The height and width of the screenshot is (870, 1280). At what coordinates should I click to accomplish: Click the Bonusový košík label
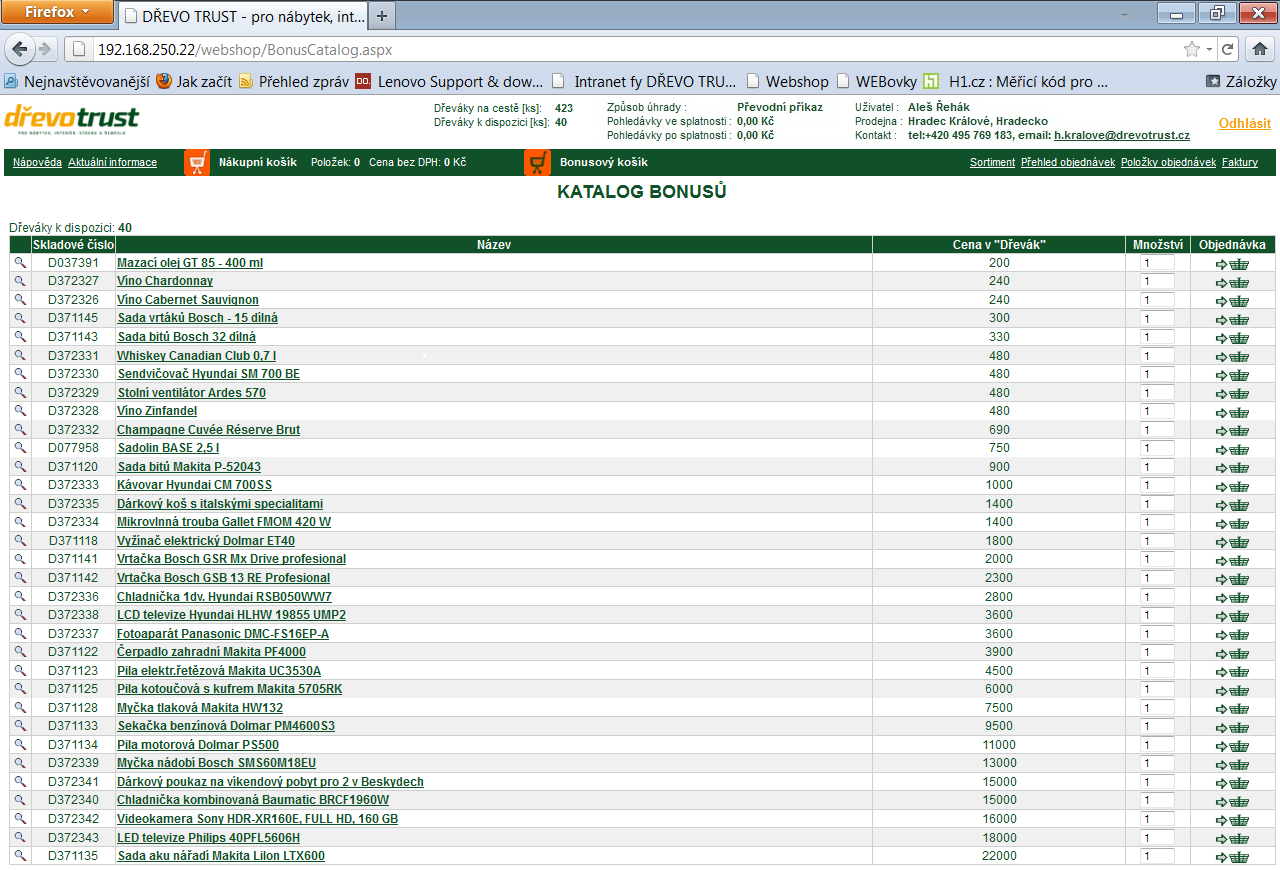coord(603,162)
